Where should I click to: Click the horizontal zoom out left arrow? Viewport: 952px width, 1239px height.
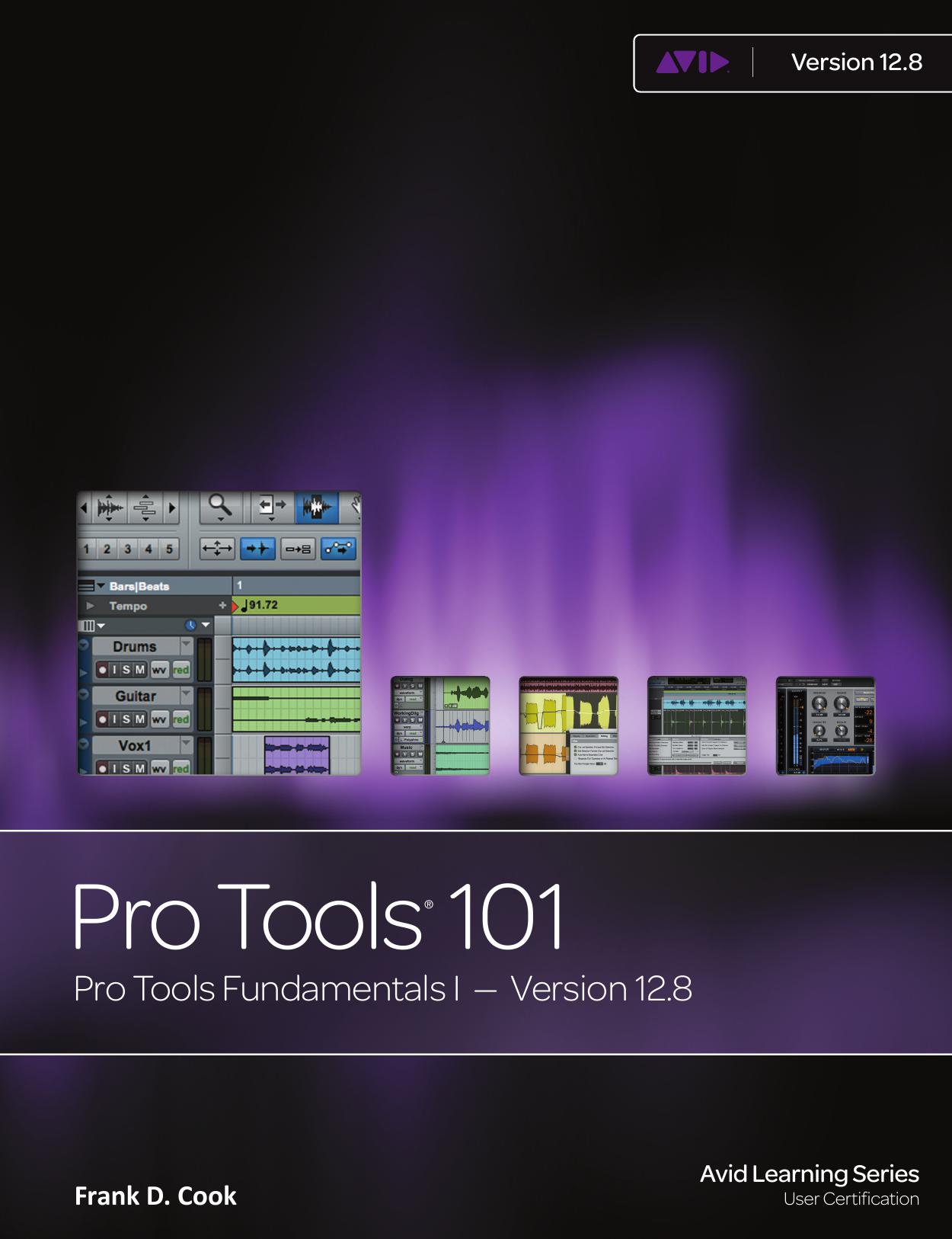[85, 507]
